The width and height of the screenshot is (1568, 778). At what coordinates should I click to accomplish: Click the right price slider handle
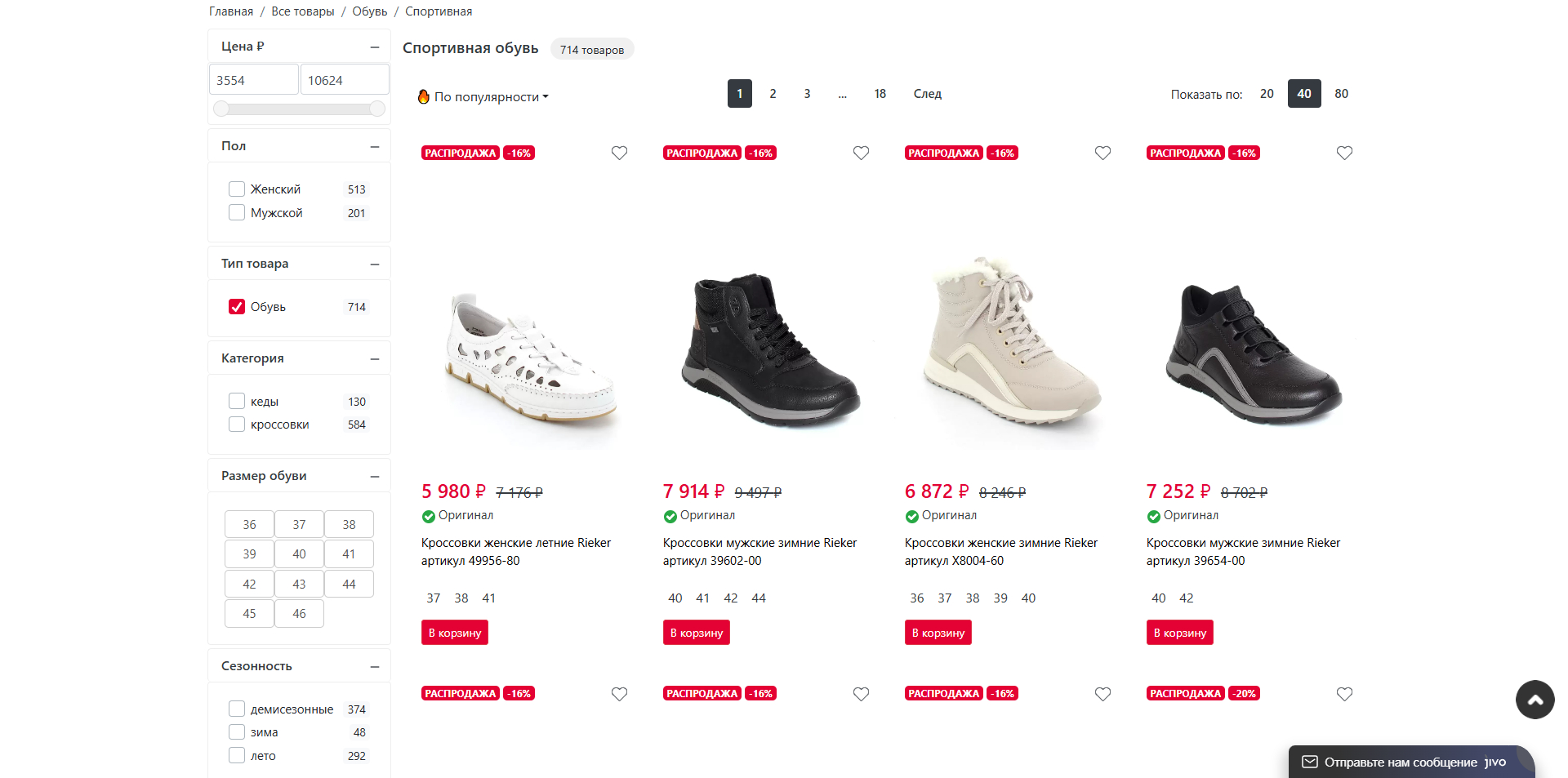coord(376,109)
